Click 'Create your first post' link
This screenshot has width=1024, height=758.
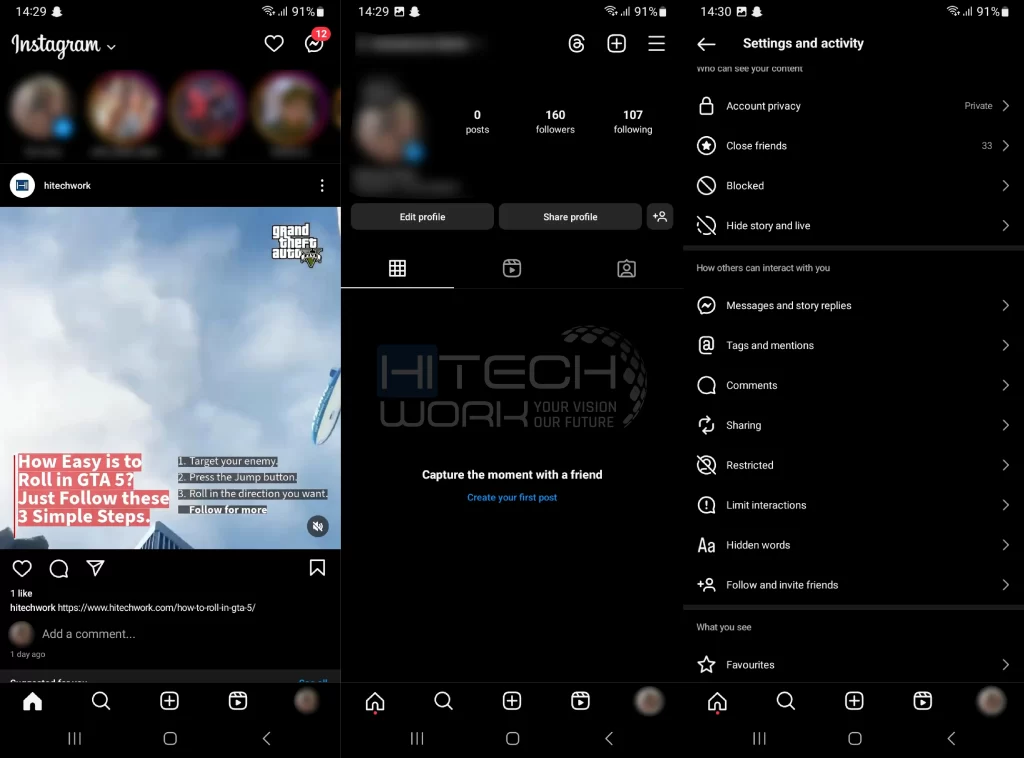point(512,497)
